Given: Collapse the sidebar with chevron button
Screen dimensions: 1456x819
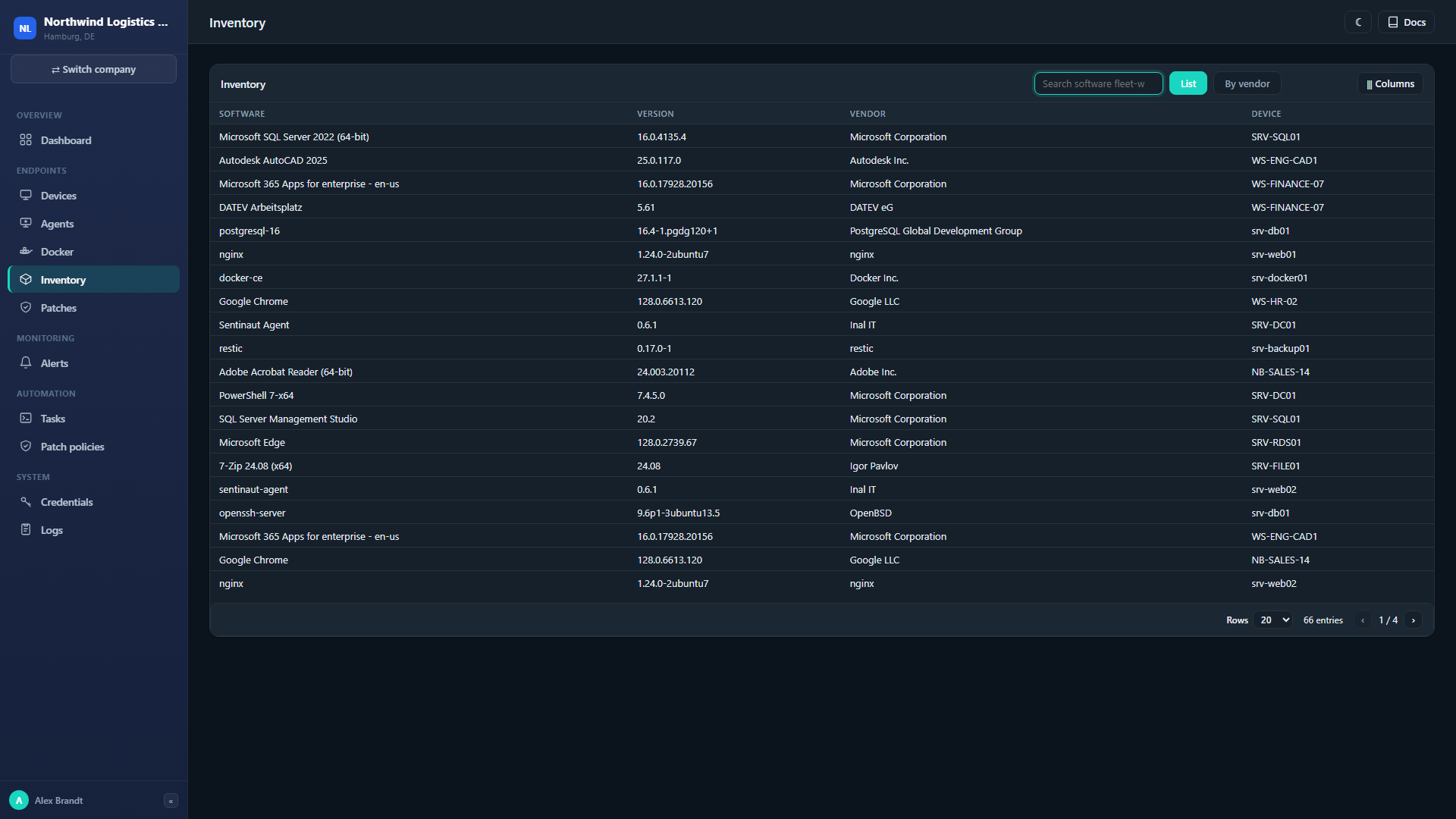Looking at the screenshot, I should point(171,801).
